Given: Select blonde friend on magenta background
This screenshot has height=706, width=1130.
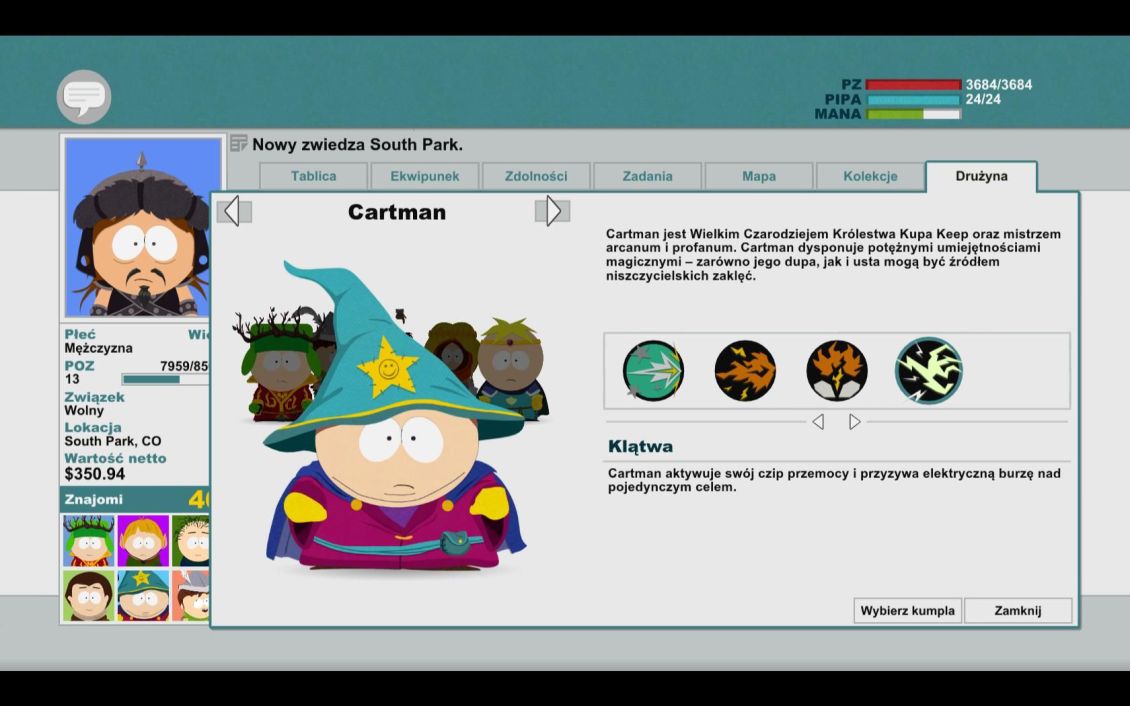Looking at the screenshot, I should point(143,541).
